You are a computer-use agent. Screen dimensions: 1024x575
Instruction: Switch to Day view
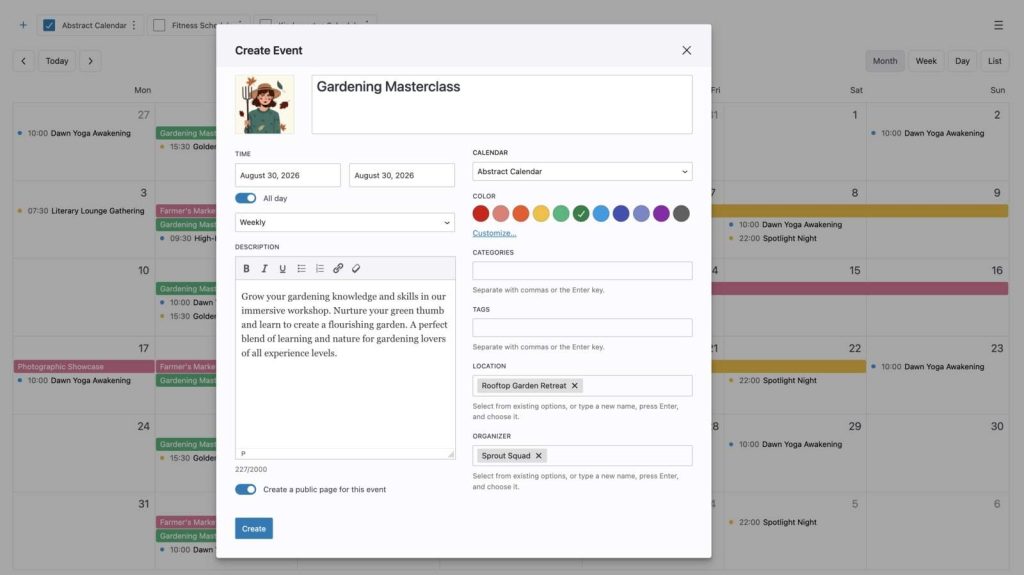[962, 61]
